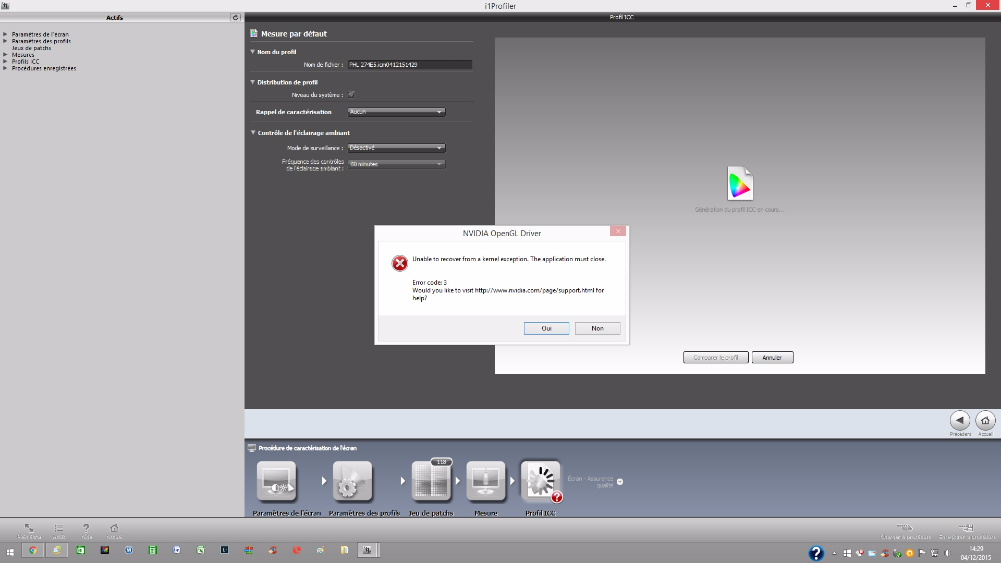Close the NVIDIA OpenGL Driver dialog

click(618, 231)
